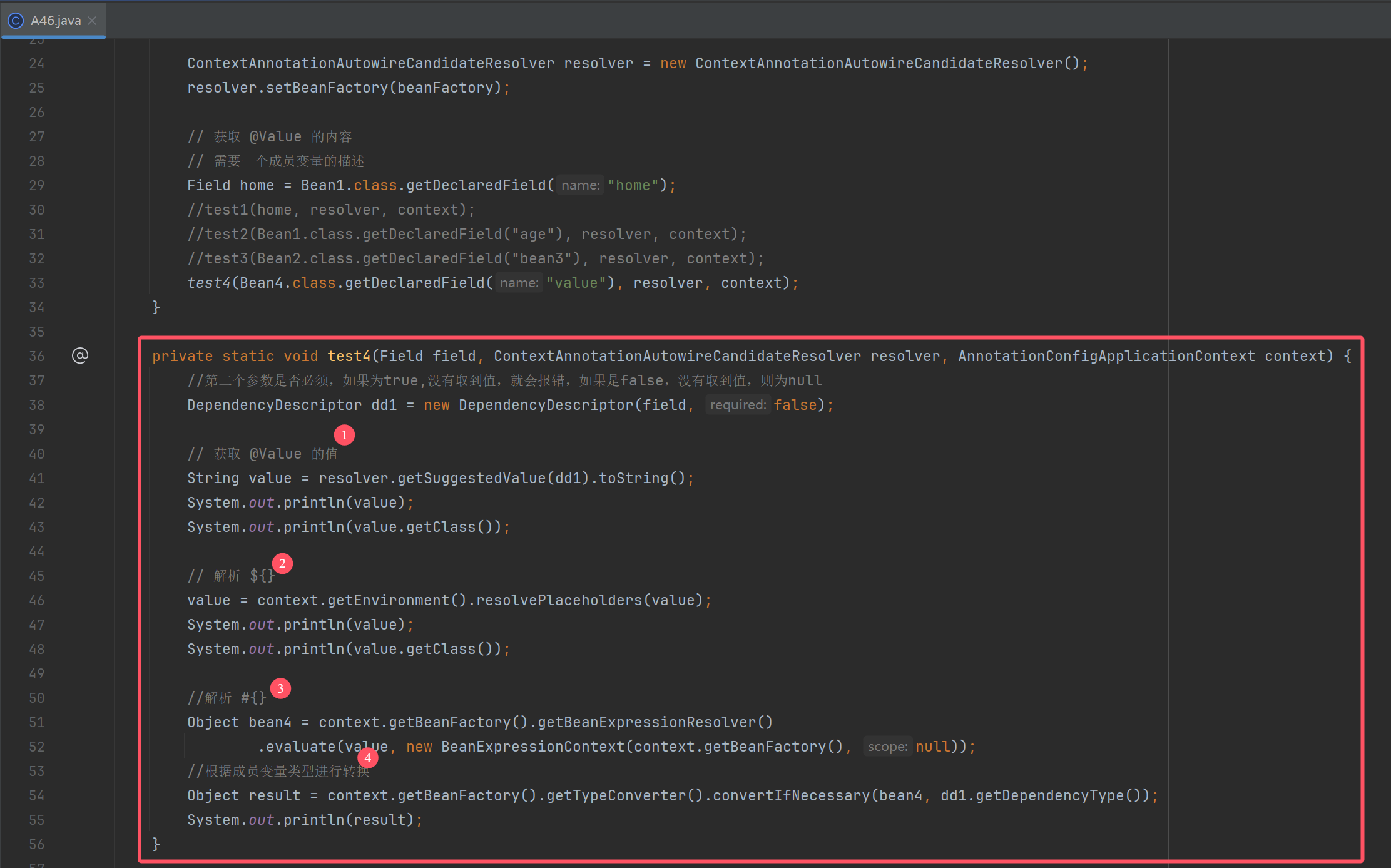The height and width of the screenshot is (868, 1391).
Task: Click the null keyword on line 52
Action: click(932, 747)
